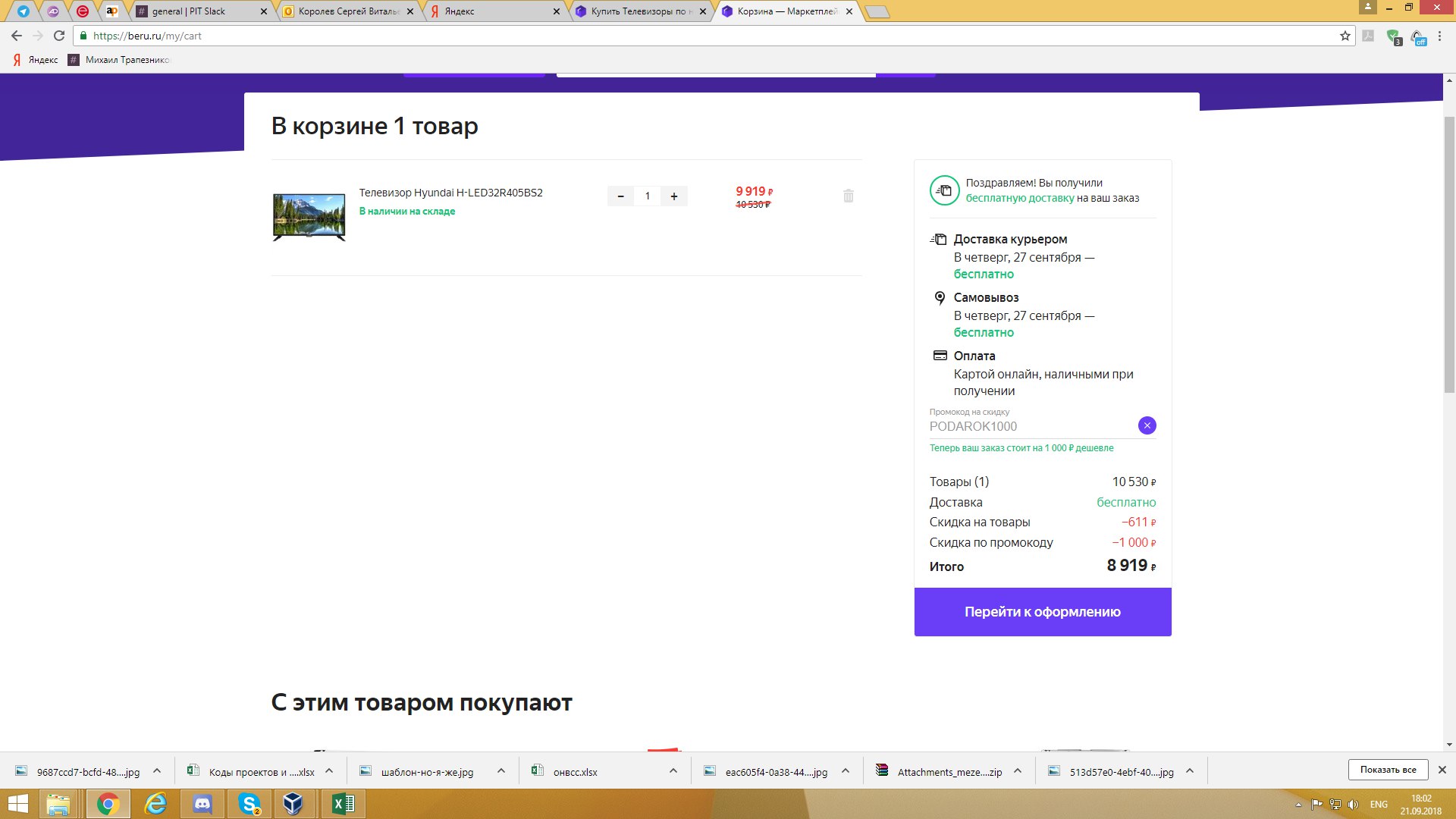Open the Windows Start menu
This screenshot has width=1456, height=819.
coord(18,804)
